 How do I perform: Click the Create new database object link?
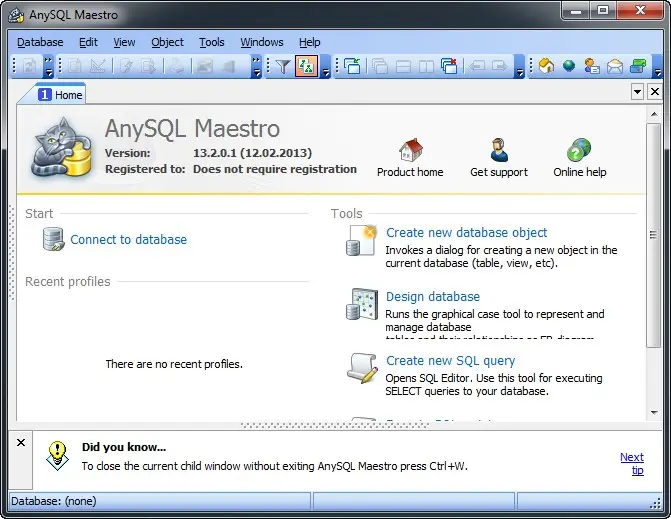(x=466, y=233)
